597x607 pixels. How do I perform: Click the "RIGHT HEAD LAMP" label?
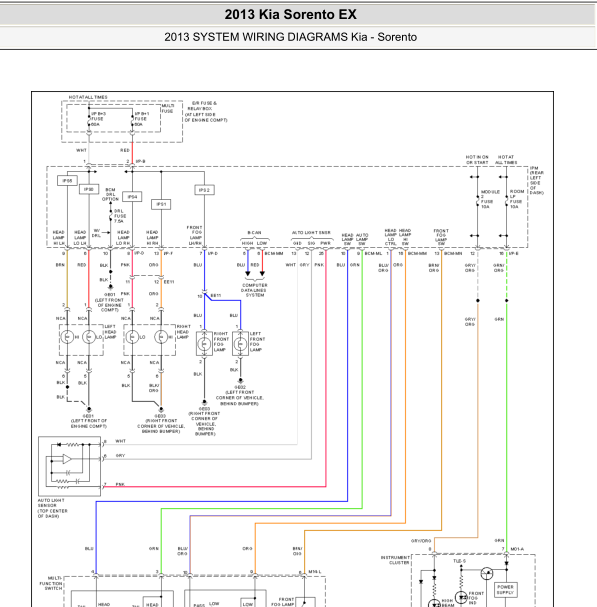(183, 332)
